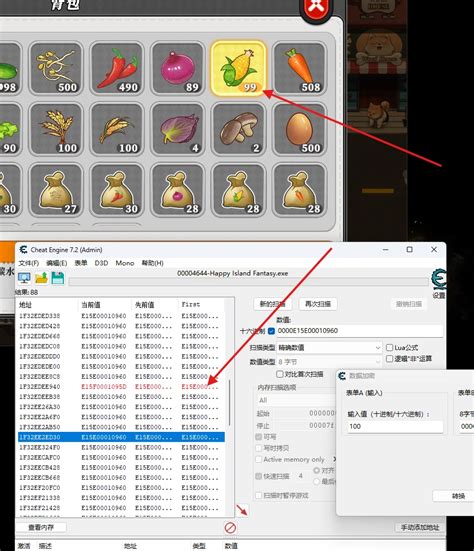Open the process list monitor icon

point(24,278)
